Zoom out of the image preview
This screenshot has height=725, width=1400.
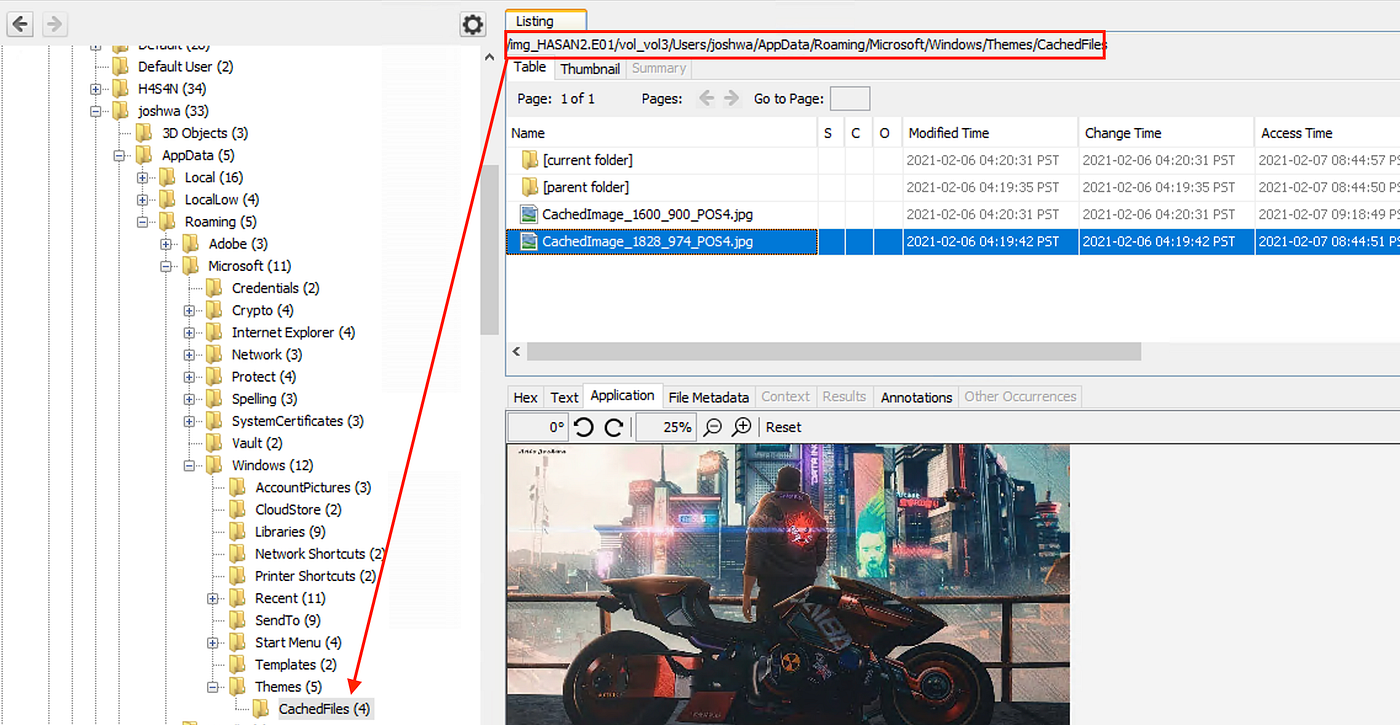713,427
